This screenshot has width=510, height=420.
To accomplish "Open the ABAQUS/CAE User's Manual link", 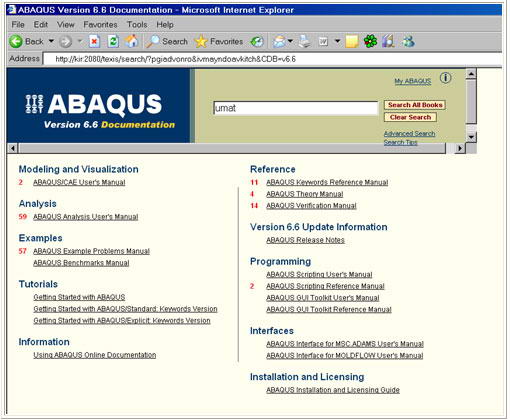I will click(x=79, y=182).
